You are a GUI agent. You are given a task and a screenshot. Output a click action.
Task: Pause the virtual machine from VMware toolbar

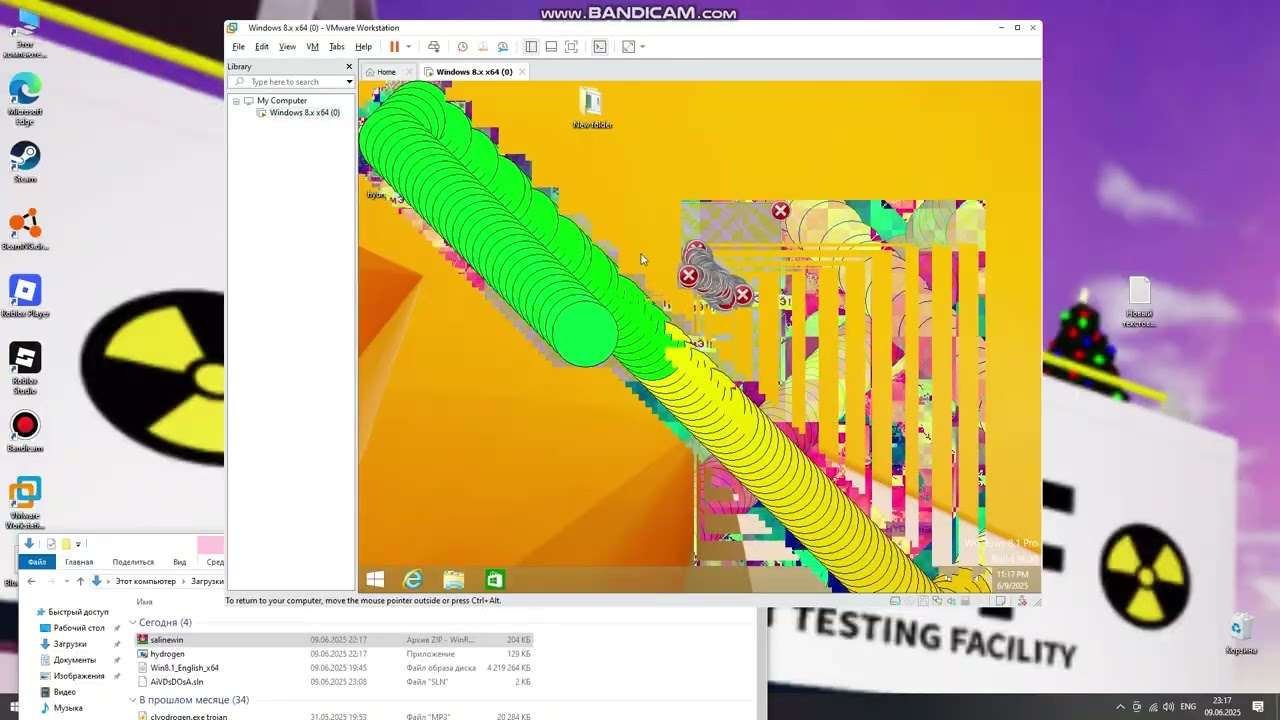(x=394, y=47)
